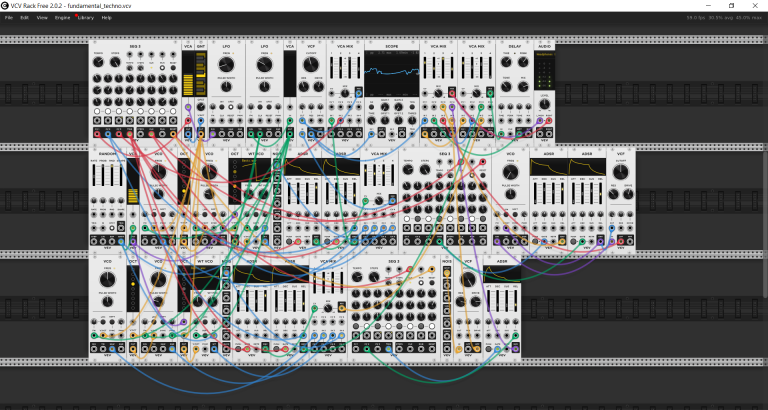Click the red-cabled MIX output jack right of SCOPE
Screen dimensions: 768x410
pos(452,92)
